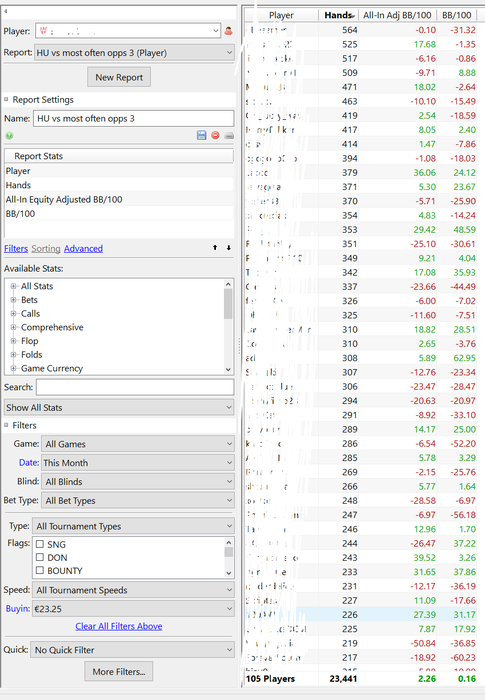
Task: Click Clear All Filters Above link
Action: coord(119,626)
